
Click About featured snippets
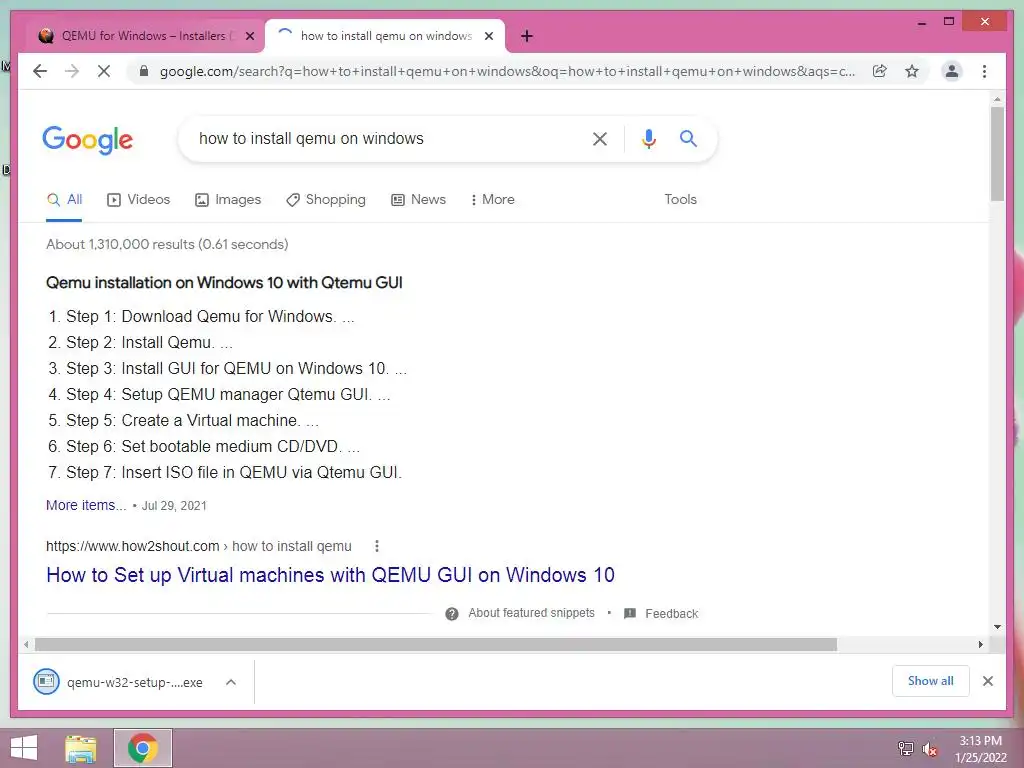pyautogui.click(x=532, y=613)
